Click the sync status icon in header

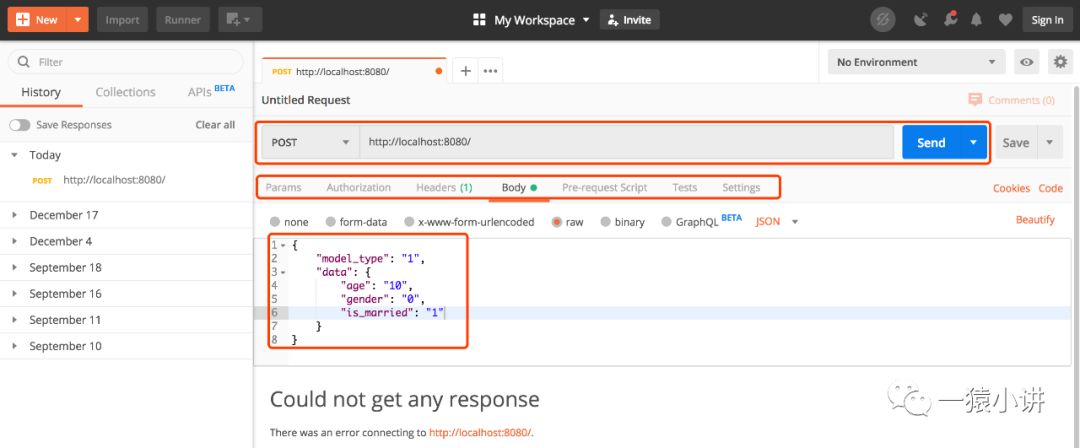coord(883,19)
